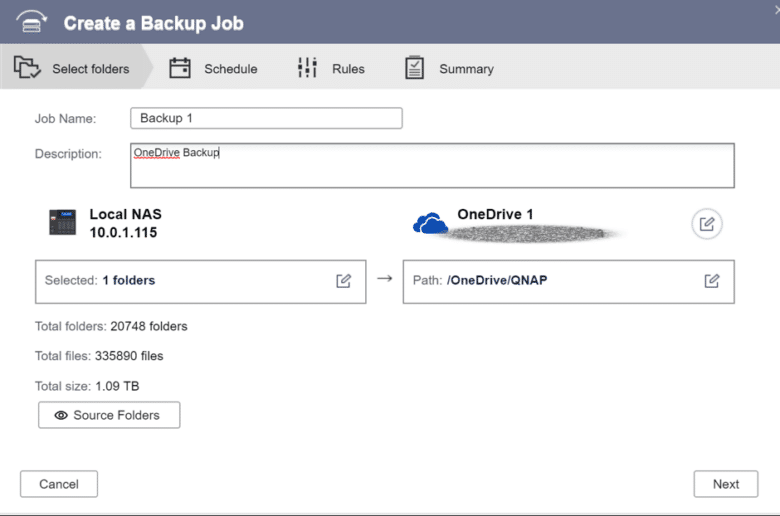Click into the Description text area
The width and height of the screenshot is (780, 516).
[x=432, y=166]
